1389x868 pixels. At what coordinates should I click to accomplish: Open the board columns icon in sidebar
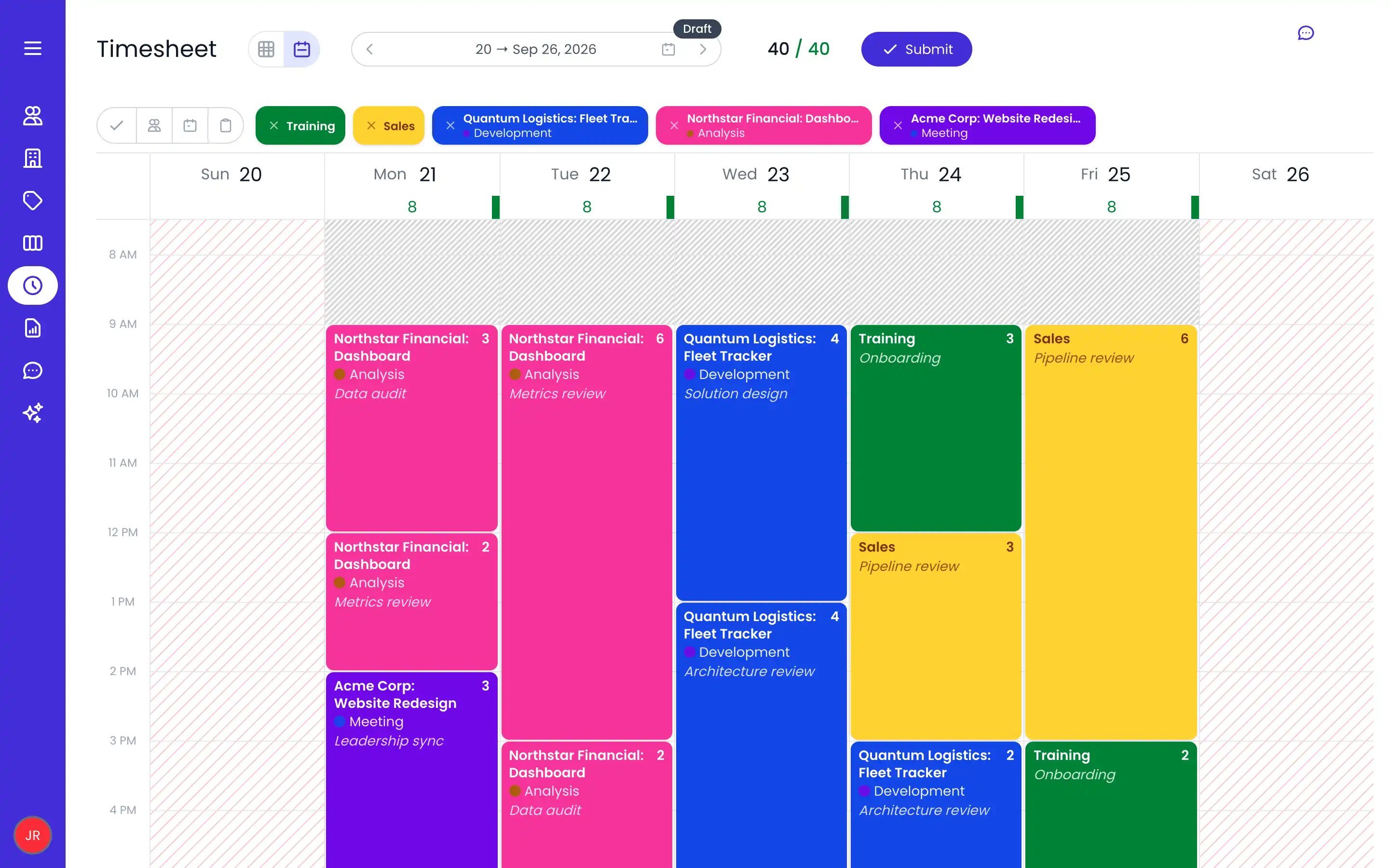[33, 243]
